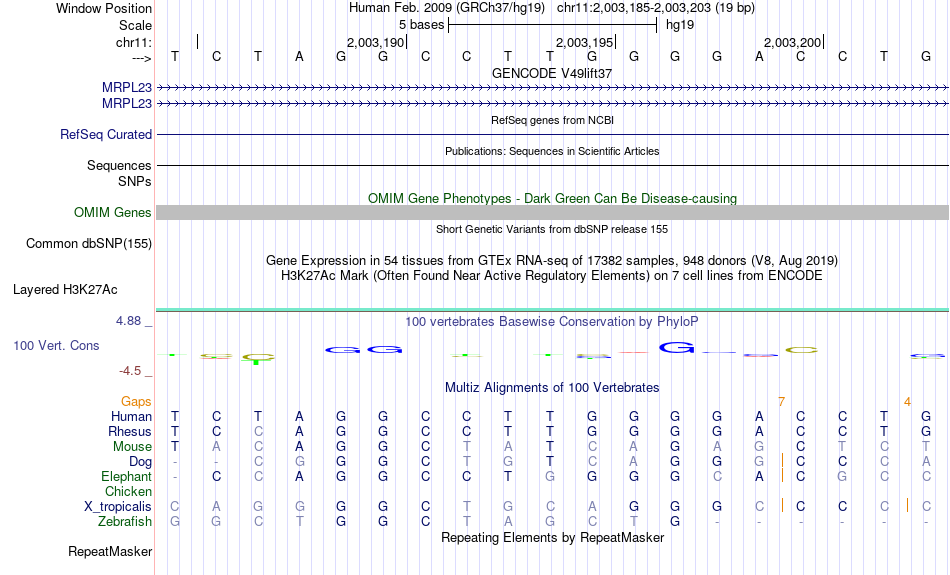This screenshot has height=575, width=950.
Task: Click Multiz Alignments of 100 Vertebrates title
Action: tap(552, 388)
